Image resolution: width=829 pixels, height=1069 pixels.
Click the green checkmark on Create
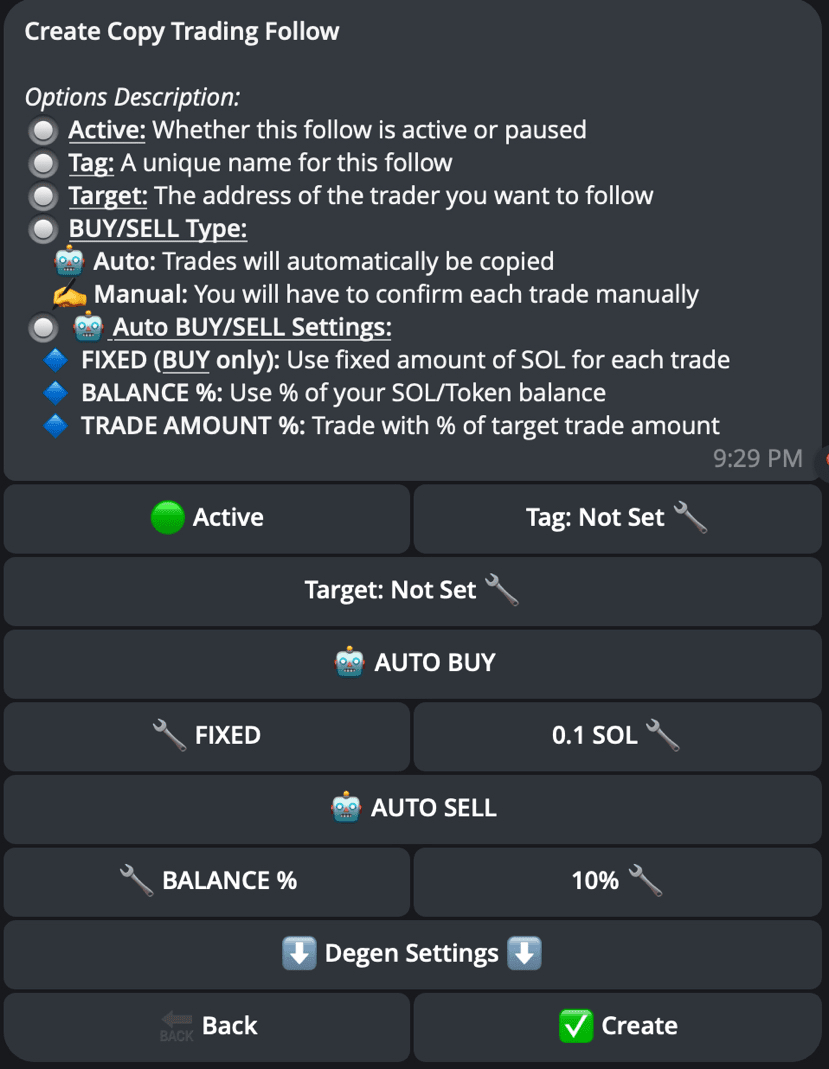[575, 1026]
